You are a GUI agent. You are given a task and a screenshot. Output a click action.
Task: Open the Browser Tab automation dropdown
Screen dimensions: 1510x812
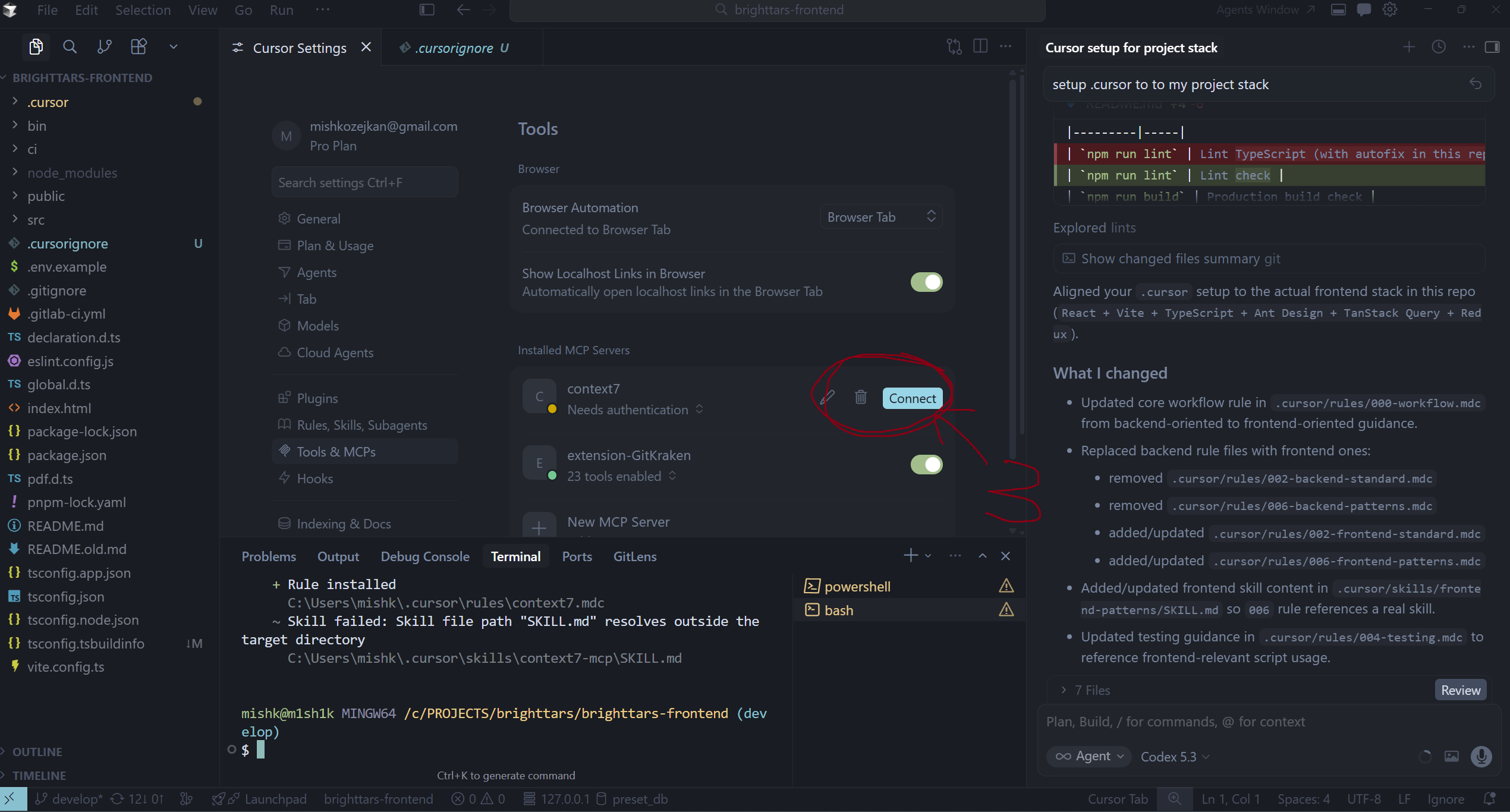881,217
